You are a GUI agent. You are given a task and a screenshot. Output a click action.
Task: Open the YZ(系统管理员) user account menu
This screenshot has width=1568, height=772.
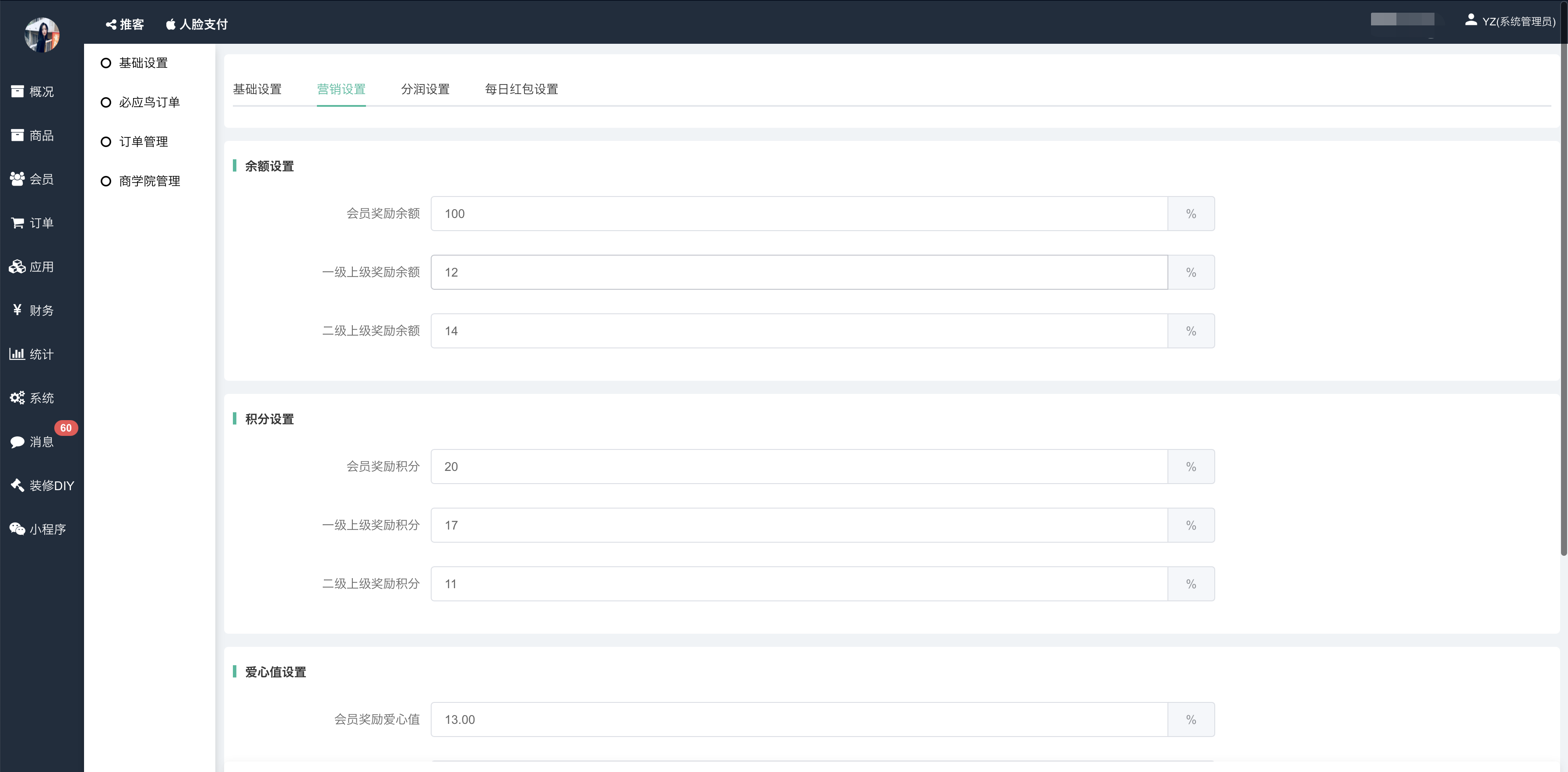point(1510,21)
